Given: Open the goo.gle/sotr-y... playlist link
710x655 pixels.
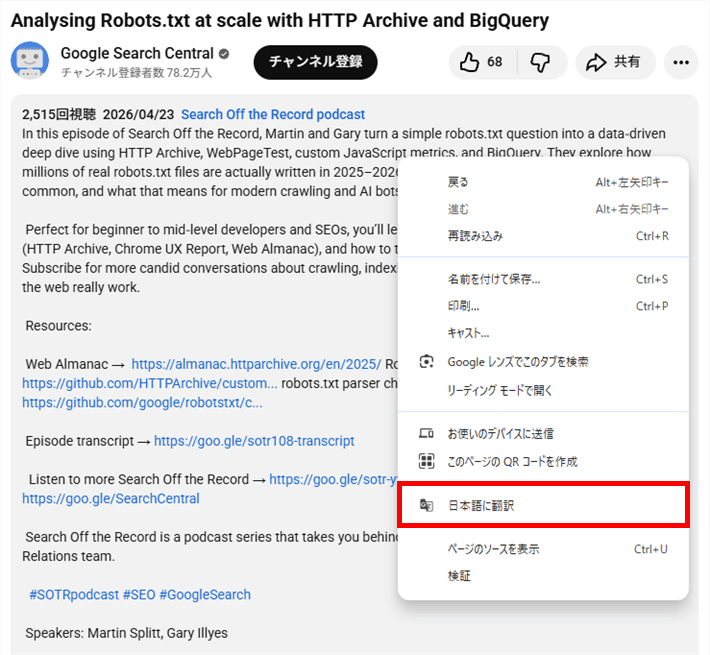Looking at the screenshot, I should (x=333, y=479).
